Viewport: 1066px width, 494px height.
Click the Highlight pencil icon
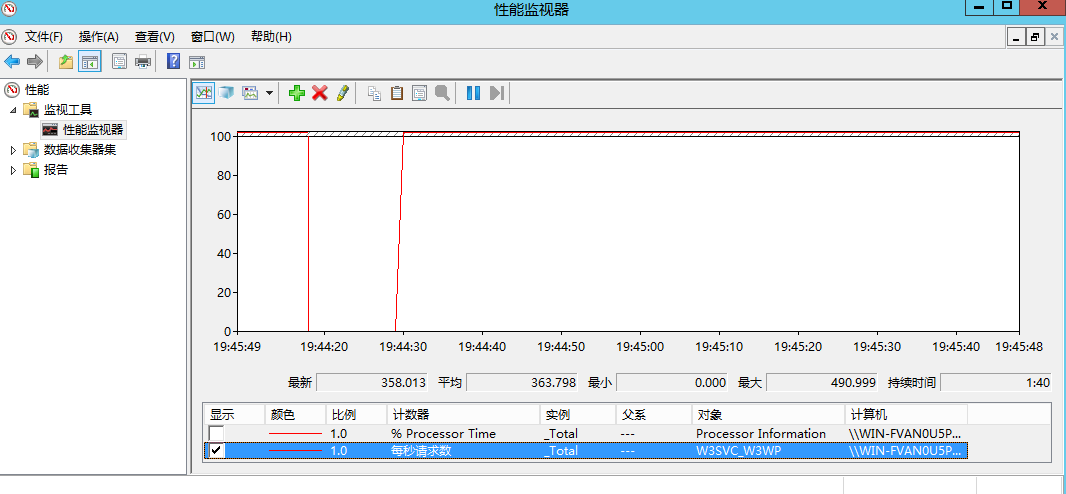pos(343,93)
